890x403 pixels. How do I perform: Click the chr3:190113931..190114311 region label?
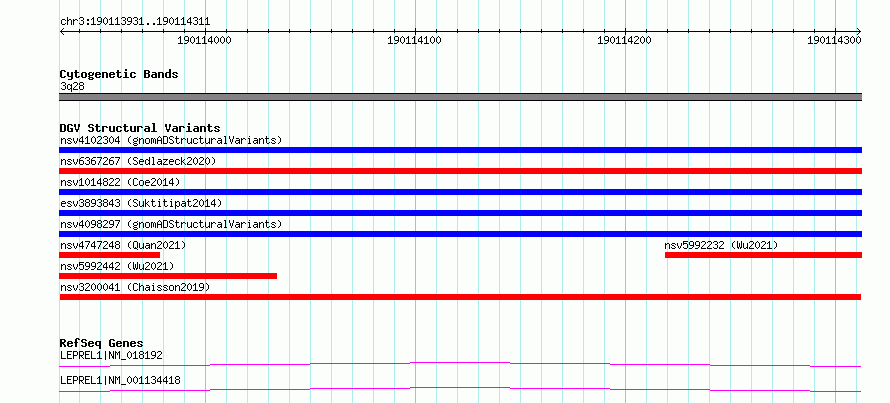[135, 22]
